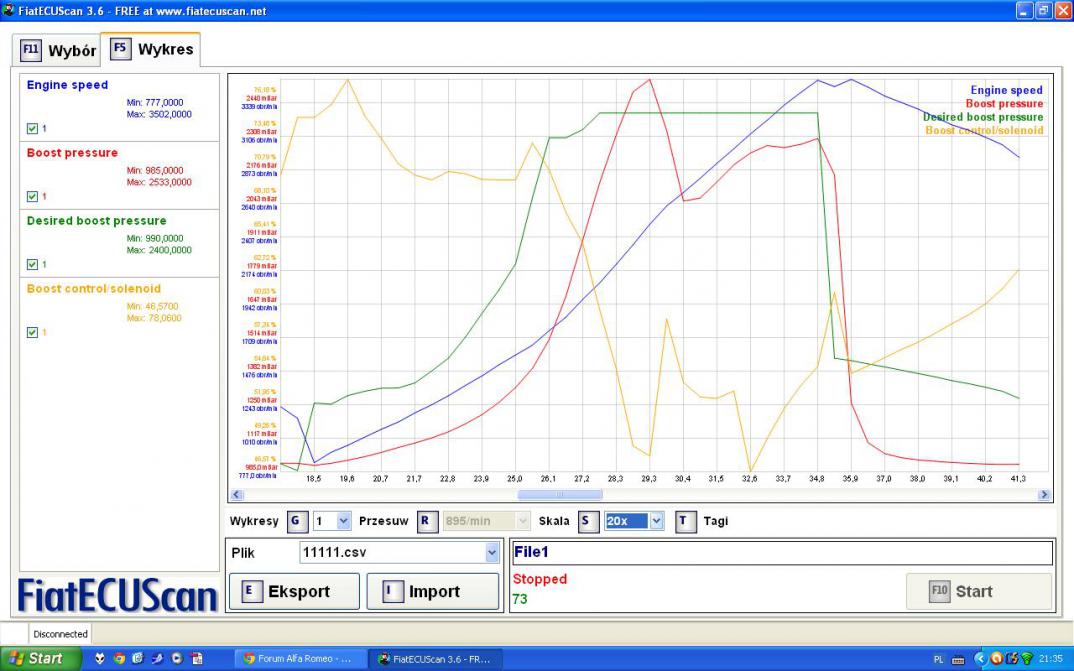The height and width of the screenshot is (671, 1074).
Task: Expand the Skala 20x dropdown
Action: 656,521
